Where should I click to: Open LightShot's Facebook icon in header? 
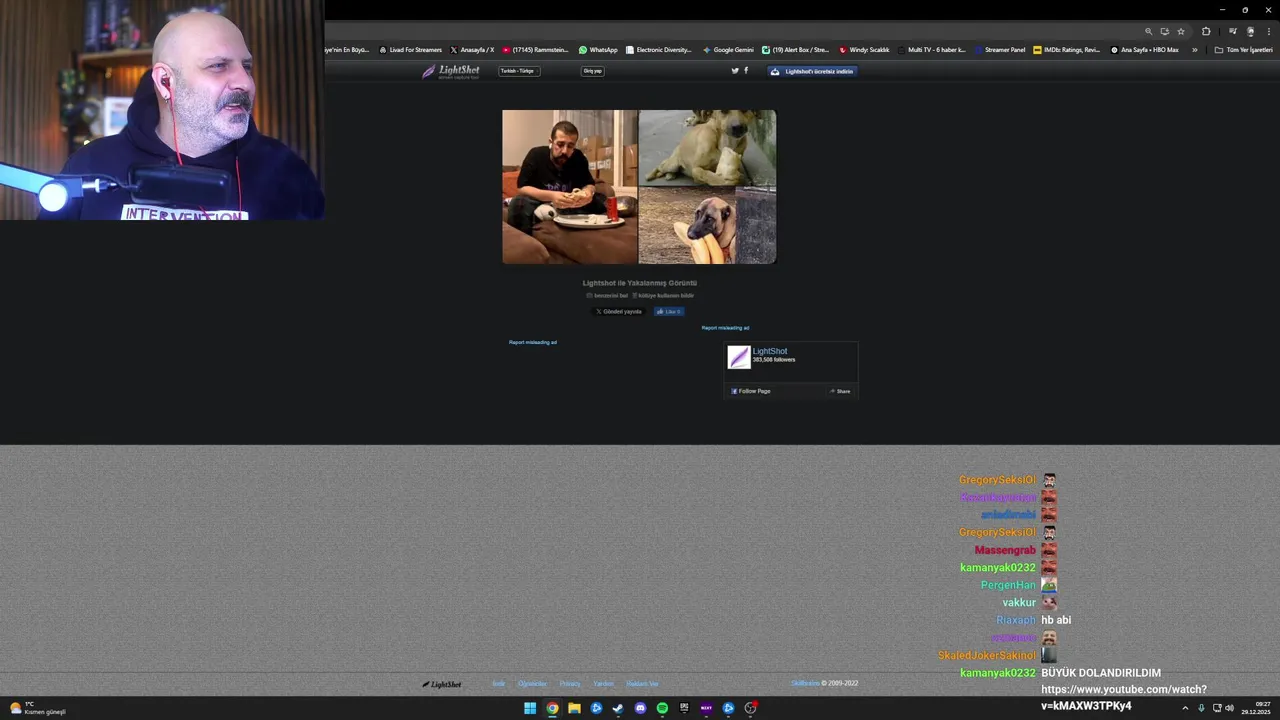[x=746, y=71]
